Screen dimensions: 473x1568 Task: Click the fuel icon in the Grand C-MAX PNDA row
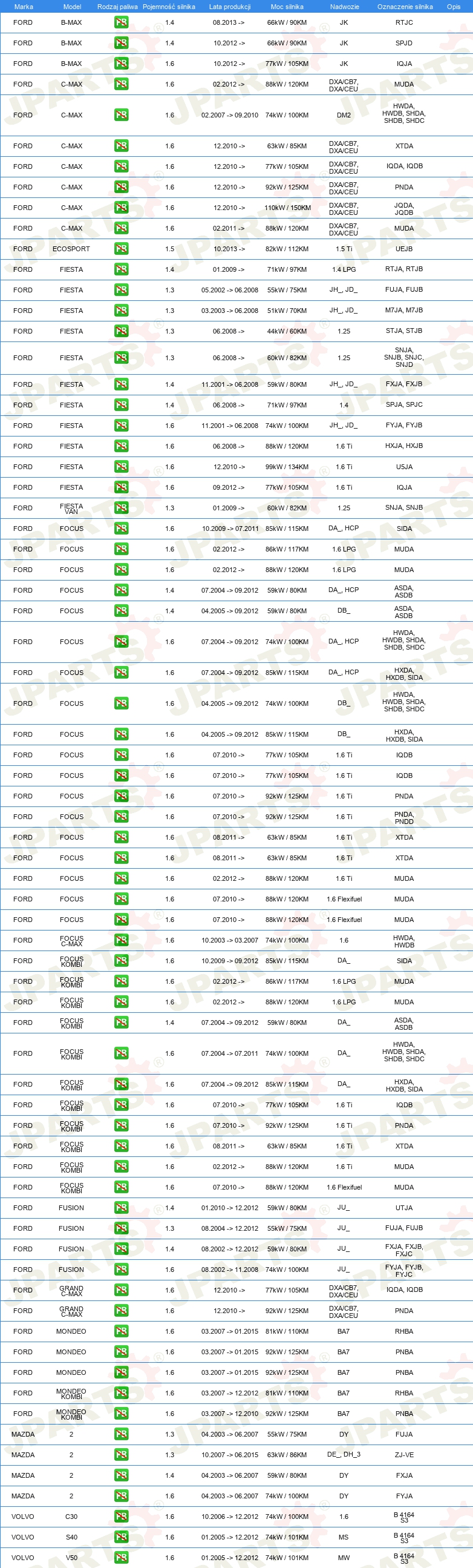tap(122, 1311)
